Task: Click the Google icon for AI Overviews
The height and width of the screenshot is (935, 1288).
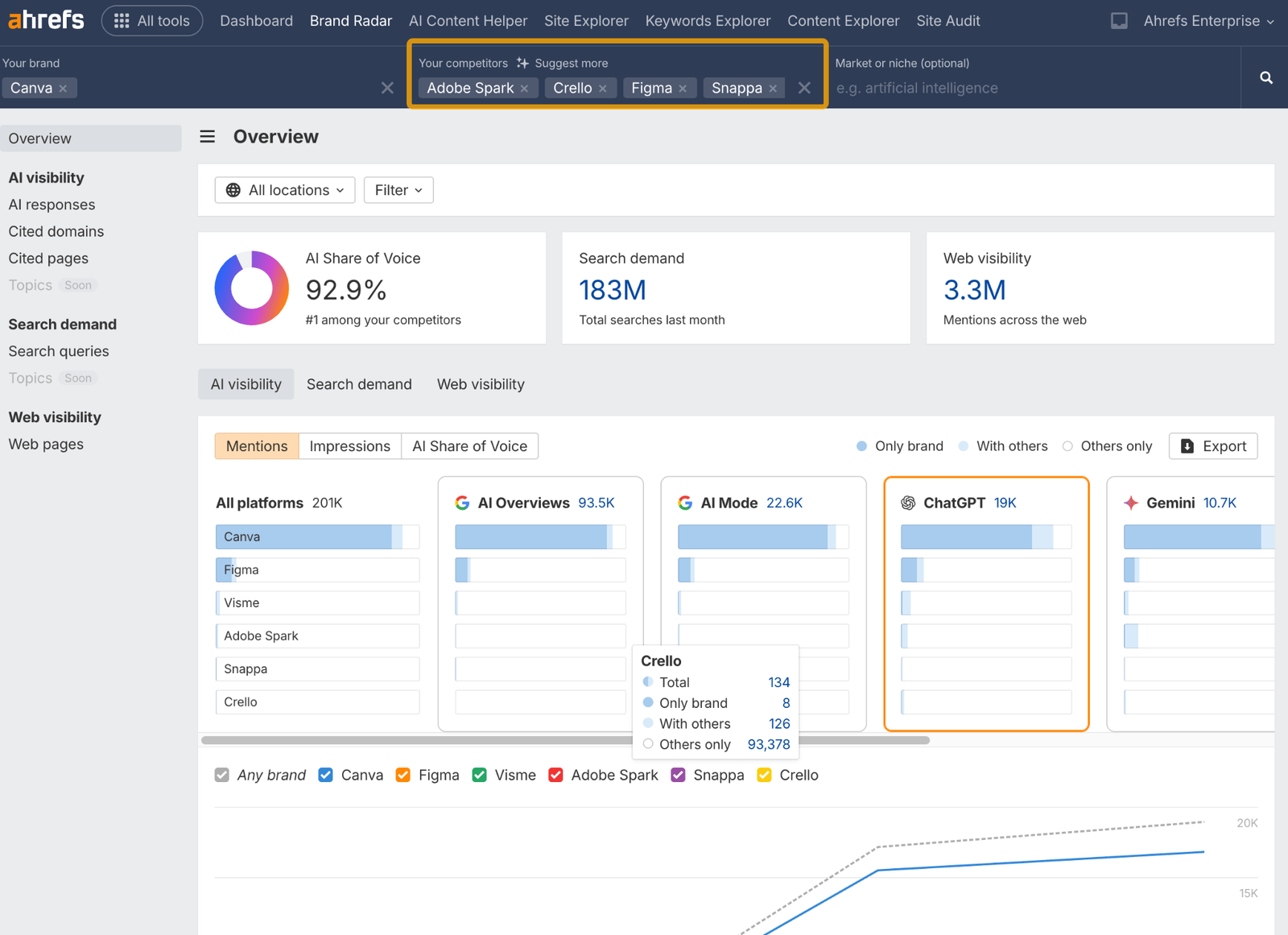Action: pos(462,503)
